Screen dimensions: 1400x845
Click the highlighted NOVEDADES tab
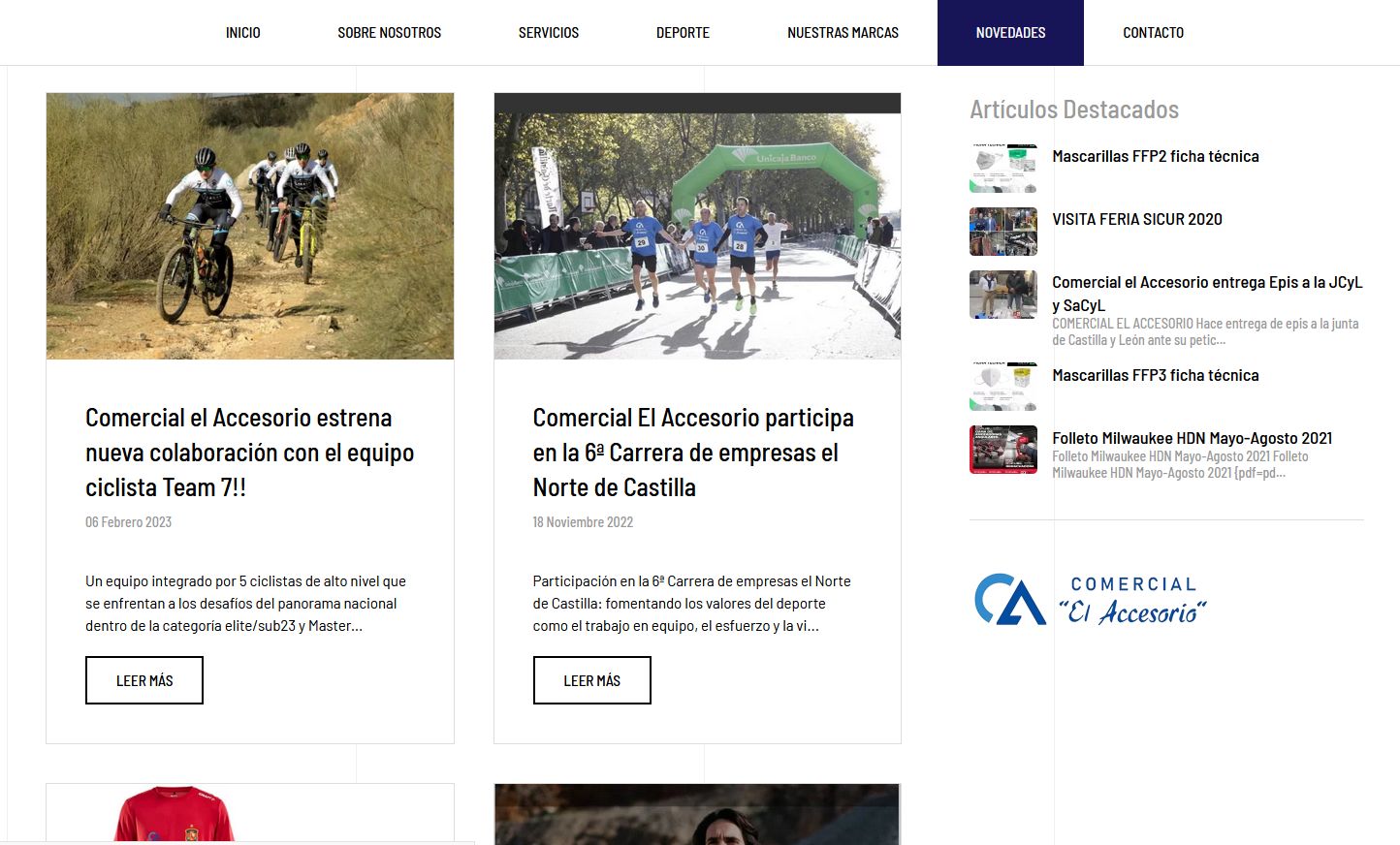1010,33
